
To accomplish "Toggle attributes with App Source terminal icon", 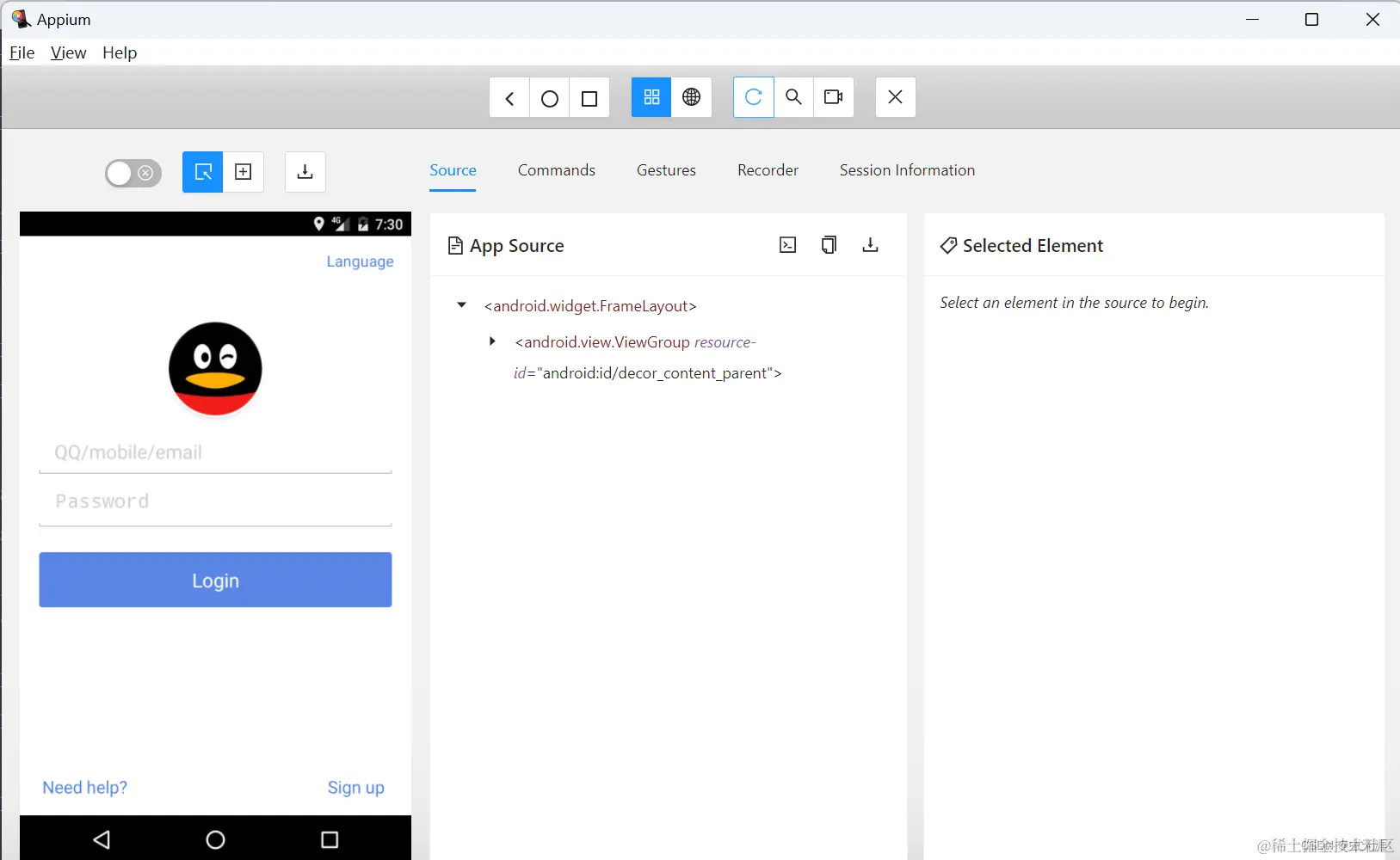I will pyautogui.click(x=788, y=245).
